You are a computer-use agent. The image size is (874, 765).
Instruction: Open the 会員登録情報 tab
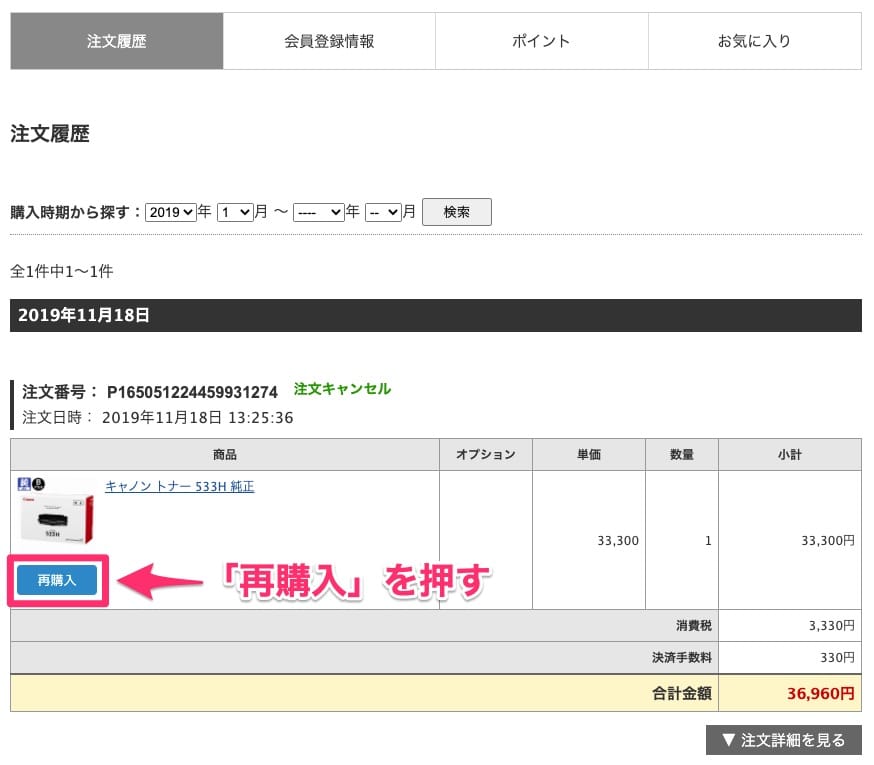point(329,41)
